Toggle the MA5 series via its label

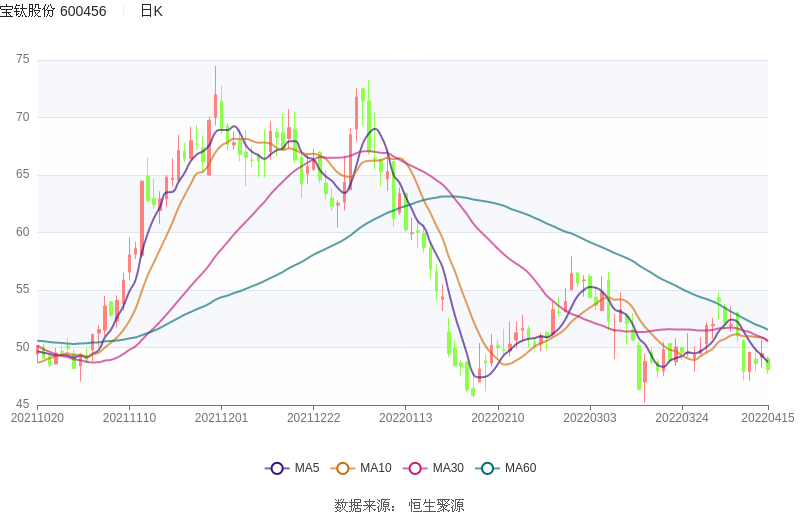[306, 468]
